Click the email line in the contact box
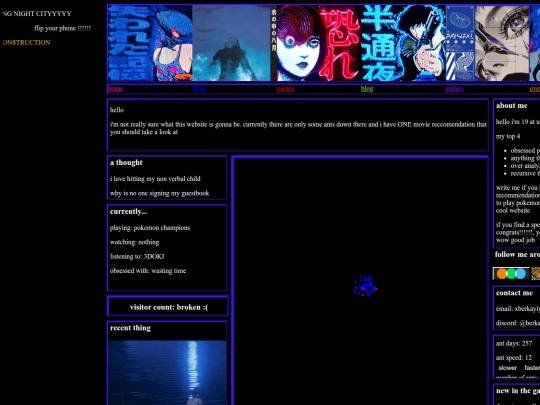 [518, 309]
